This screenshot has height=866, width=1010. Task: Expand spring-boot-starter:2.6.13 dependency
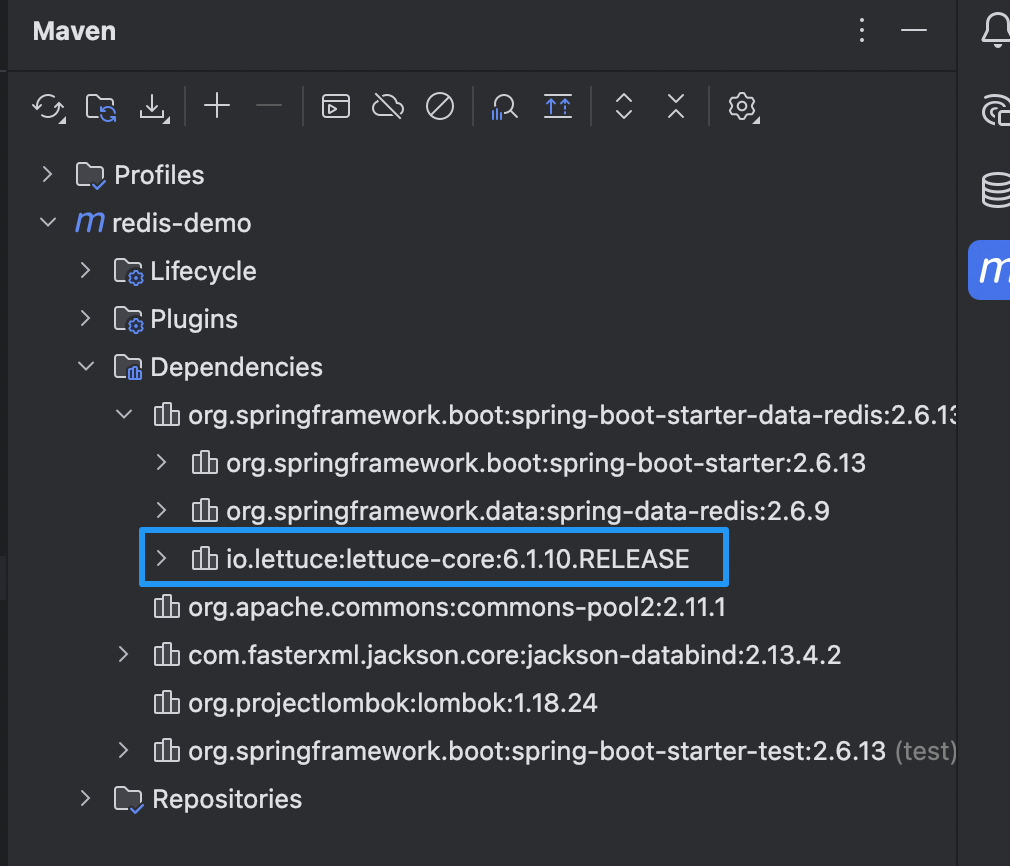tap(161, 463)
